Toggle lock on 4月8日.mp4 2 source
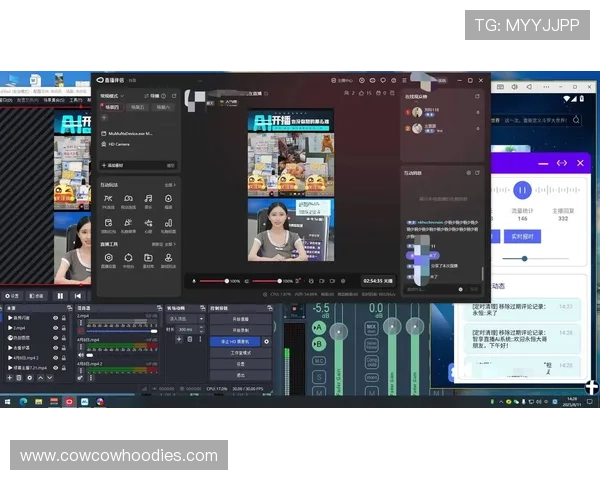600x480 pixels. (x=64, y=358)
